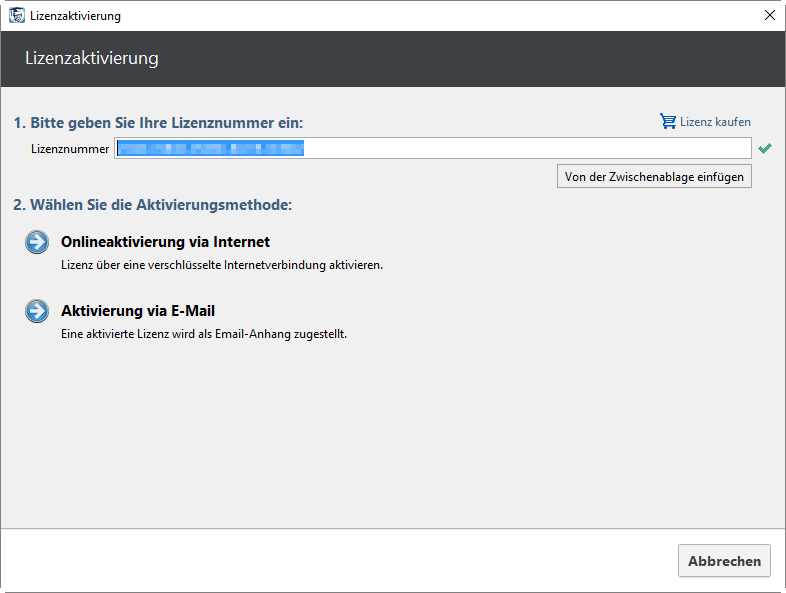Click the encrypted internet connection description

(x=222, y=266)
